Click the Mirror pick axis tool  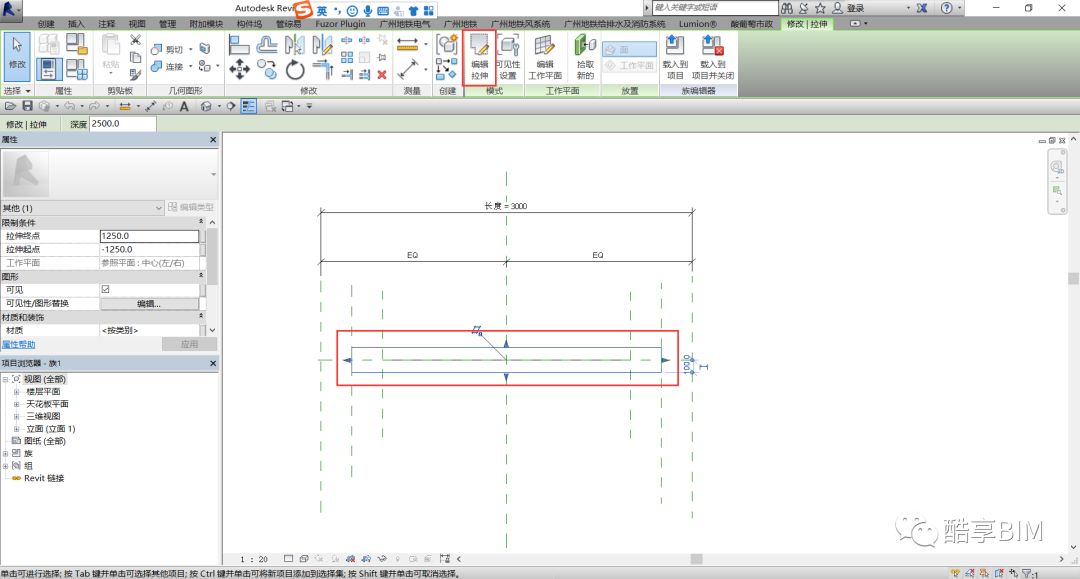pos(294,45)
